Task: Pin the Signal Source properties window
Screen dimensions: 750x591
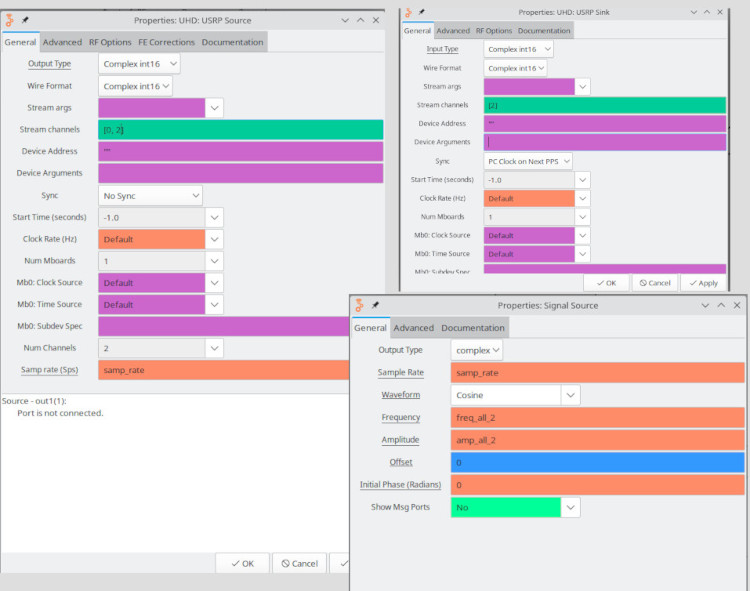Action: point(375,304)
